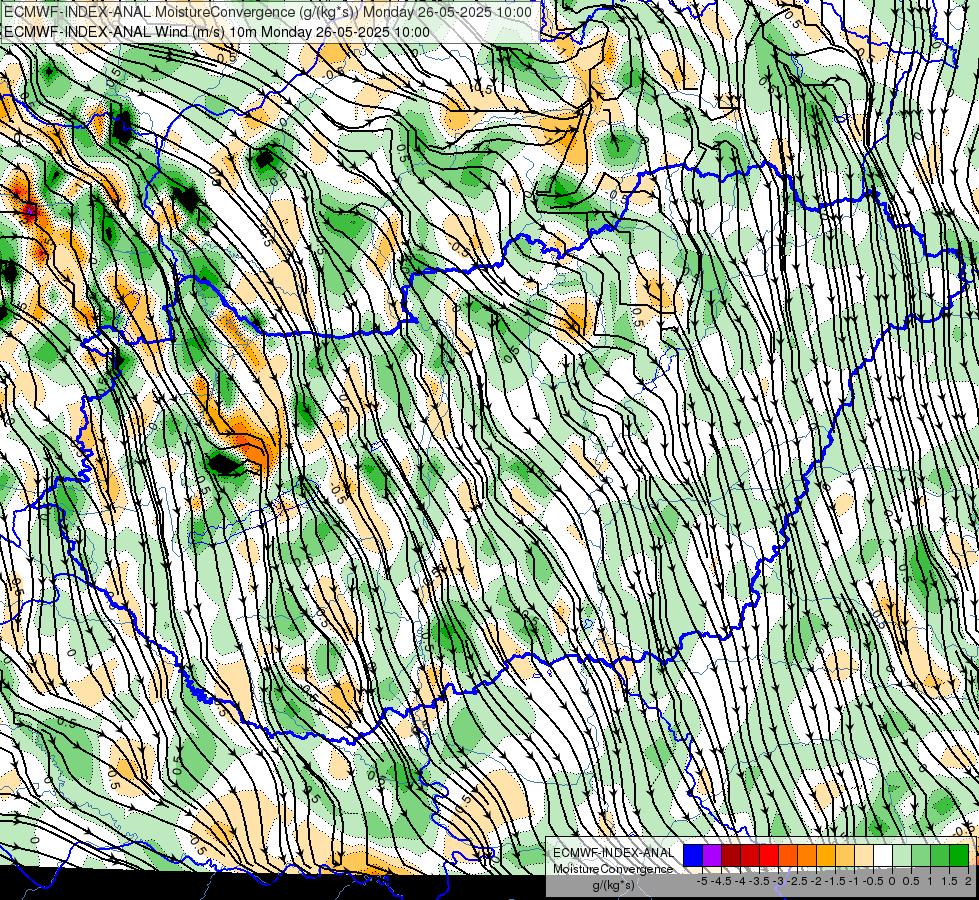
Task: Click the -4 legend tick value
Action: (740, 881)
